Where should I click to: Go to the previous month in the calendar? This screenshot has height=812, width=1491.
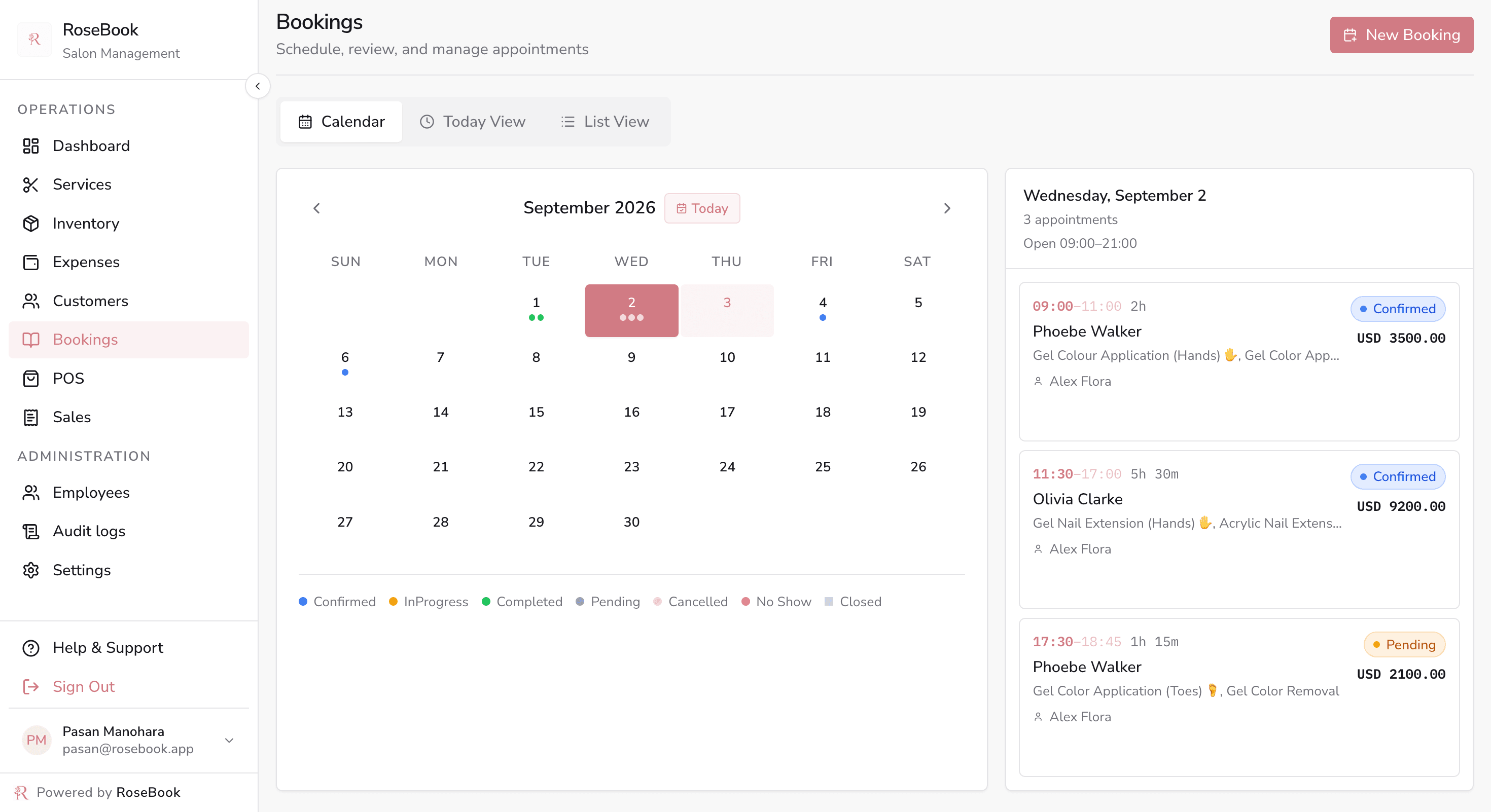click(316, 208)
